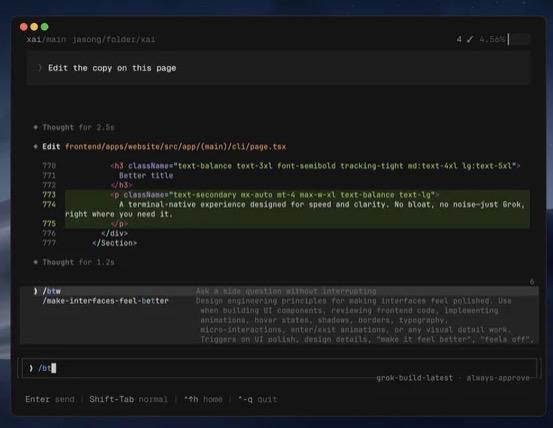Click the 'Shift-Tab normal' mode hint
553x428 pixels.
(128, 399)
